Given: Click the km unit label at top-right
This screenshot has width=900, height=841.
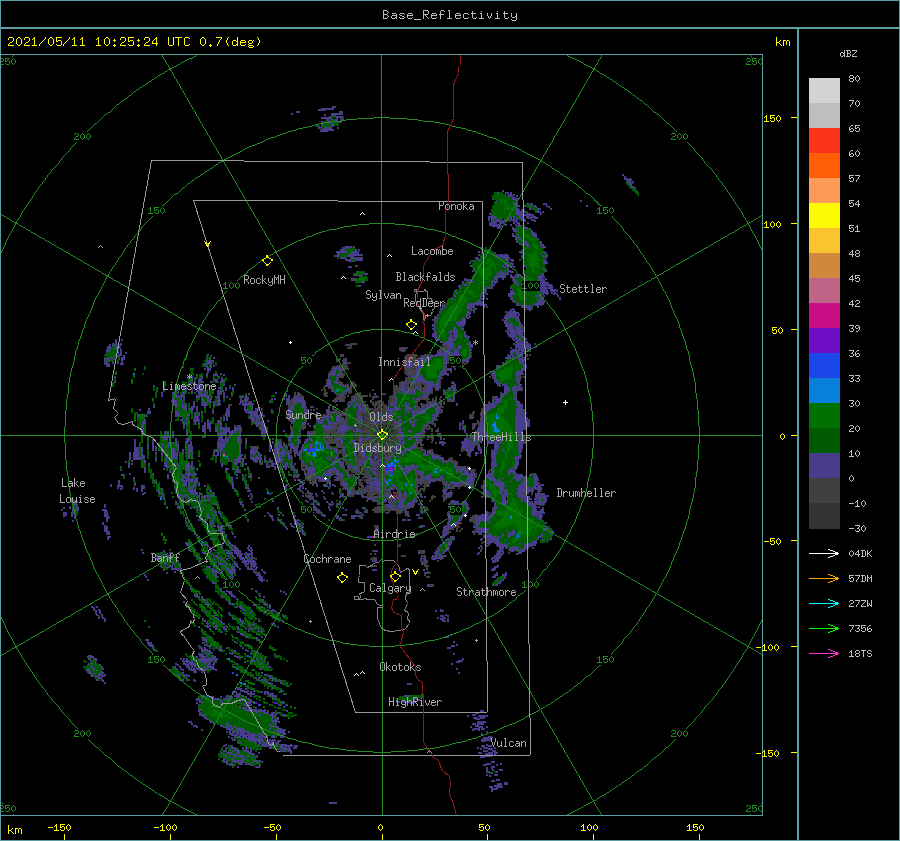Looking at the screenshot, I should (782, 42).
